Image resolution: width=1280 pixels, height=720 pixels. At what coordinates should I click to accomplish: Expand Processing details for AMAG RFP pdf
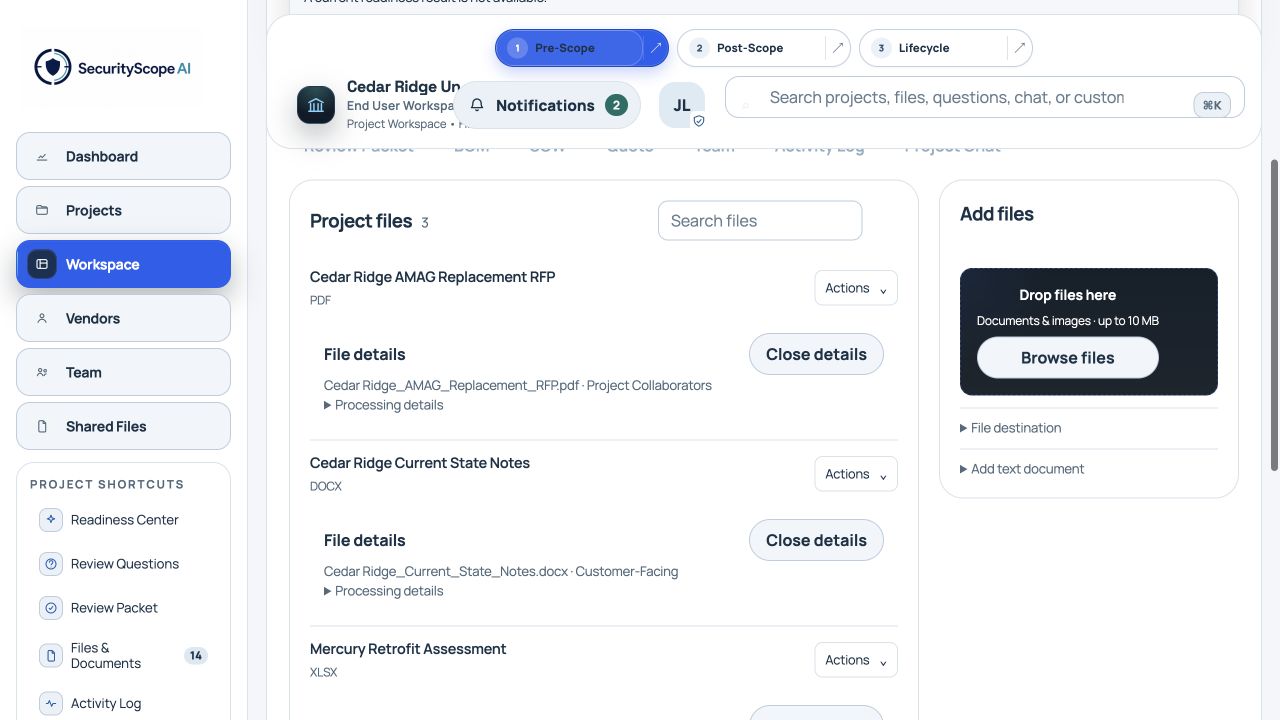384,405
